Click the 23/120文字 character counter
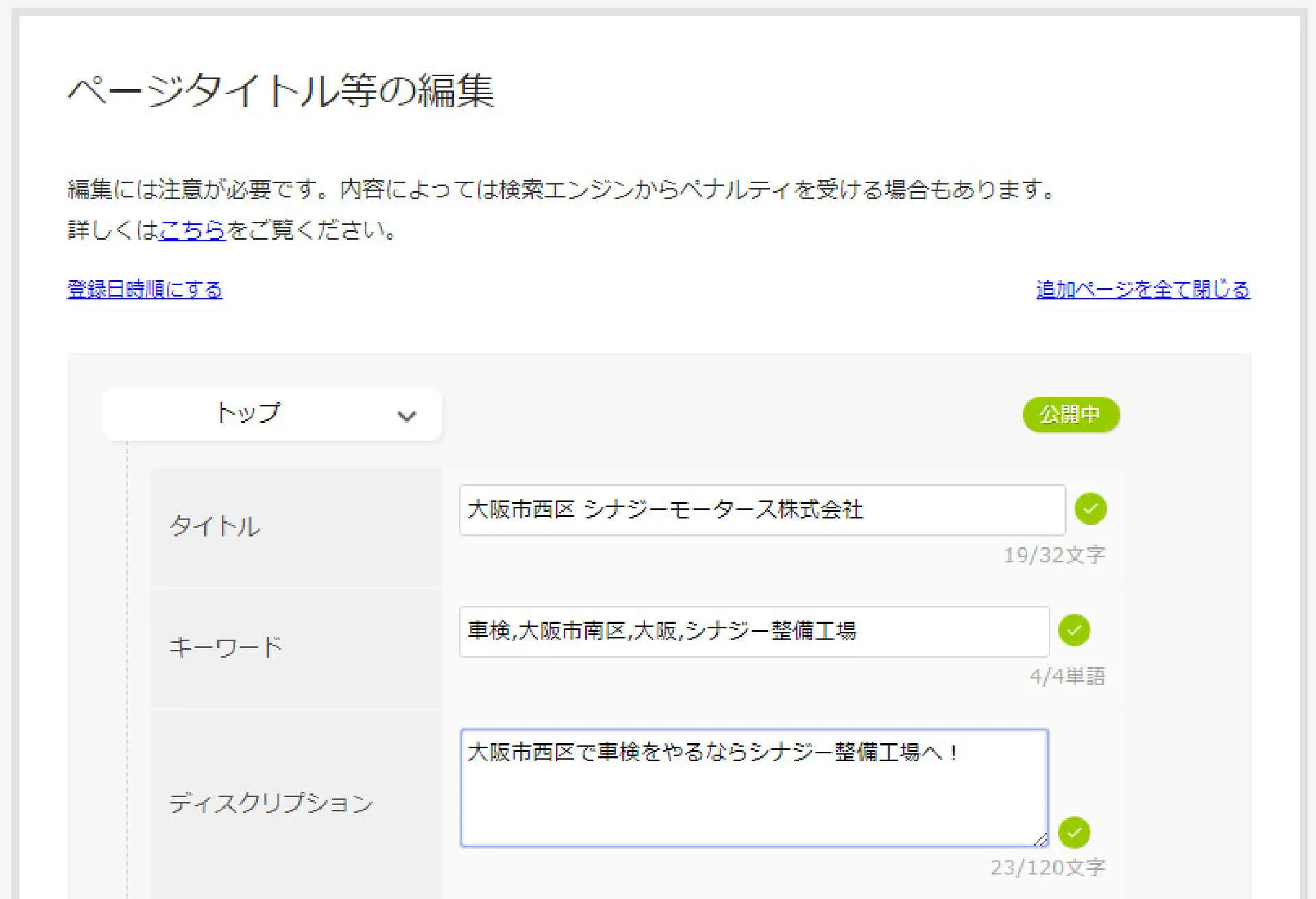This screenshot has height=899, width=1316. [1047, 867]
